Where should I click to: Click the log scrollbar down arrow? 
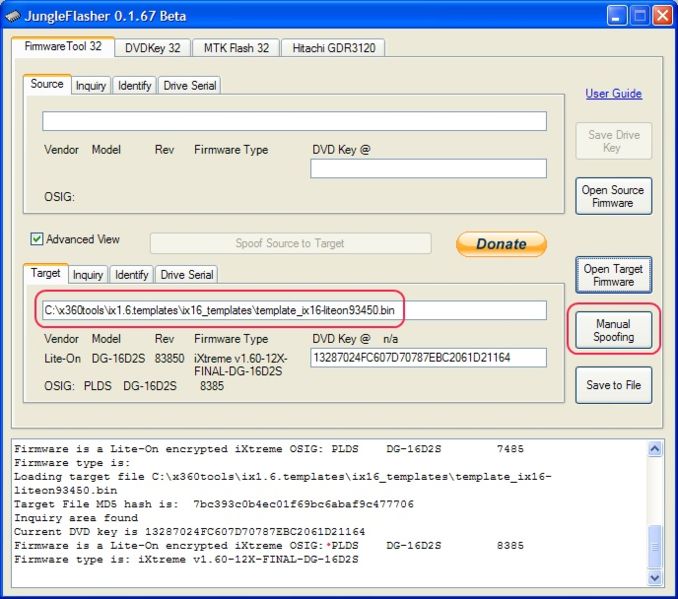pos(655,577)
